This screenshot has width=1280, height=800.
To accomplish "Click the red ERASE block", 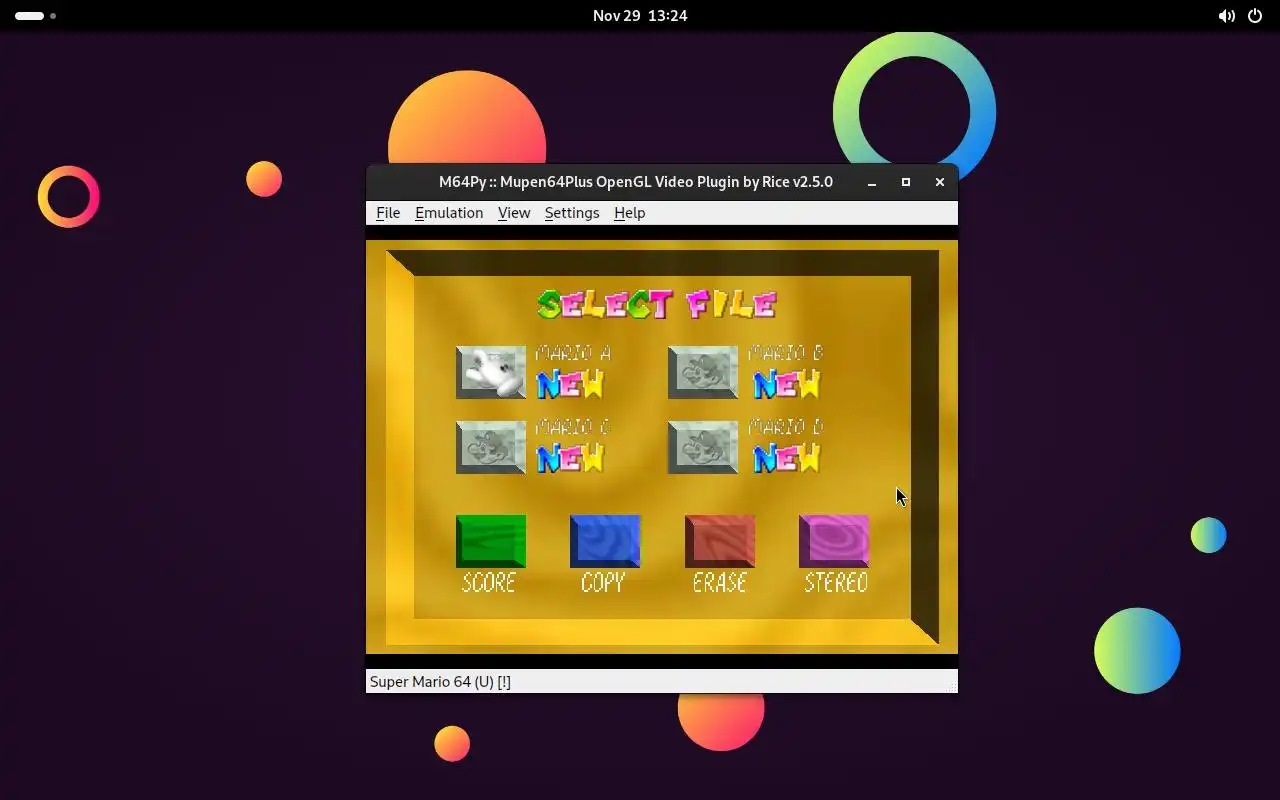I will point(720,541).
